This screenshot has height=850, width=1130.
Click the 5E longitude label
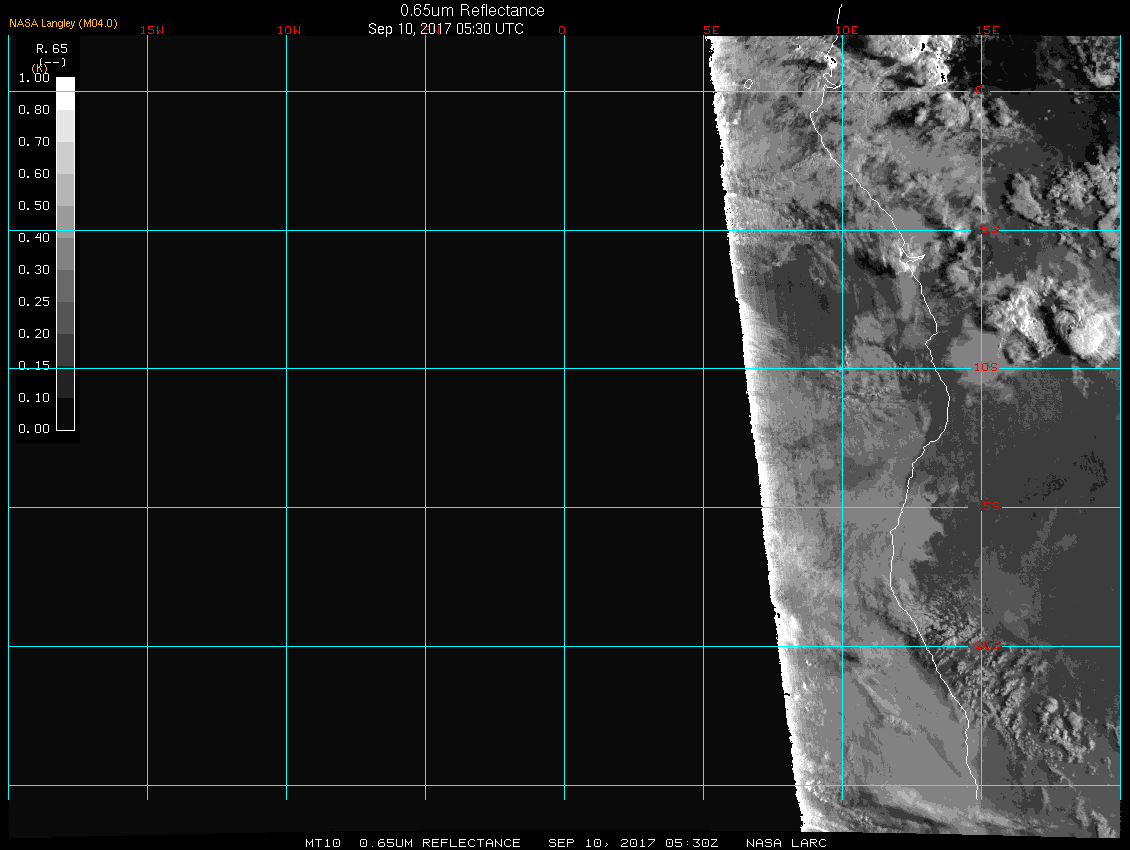[712, 30]
